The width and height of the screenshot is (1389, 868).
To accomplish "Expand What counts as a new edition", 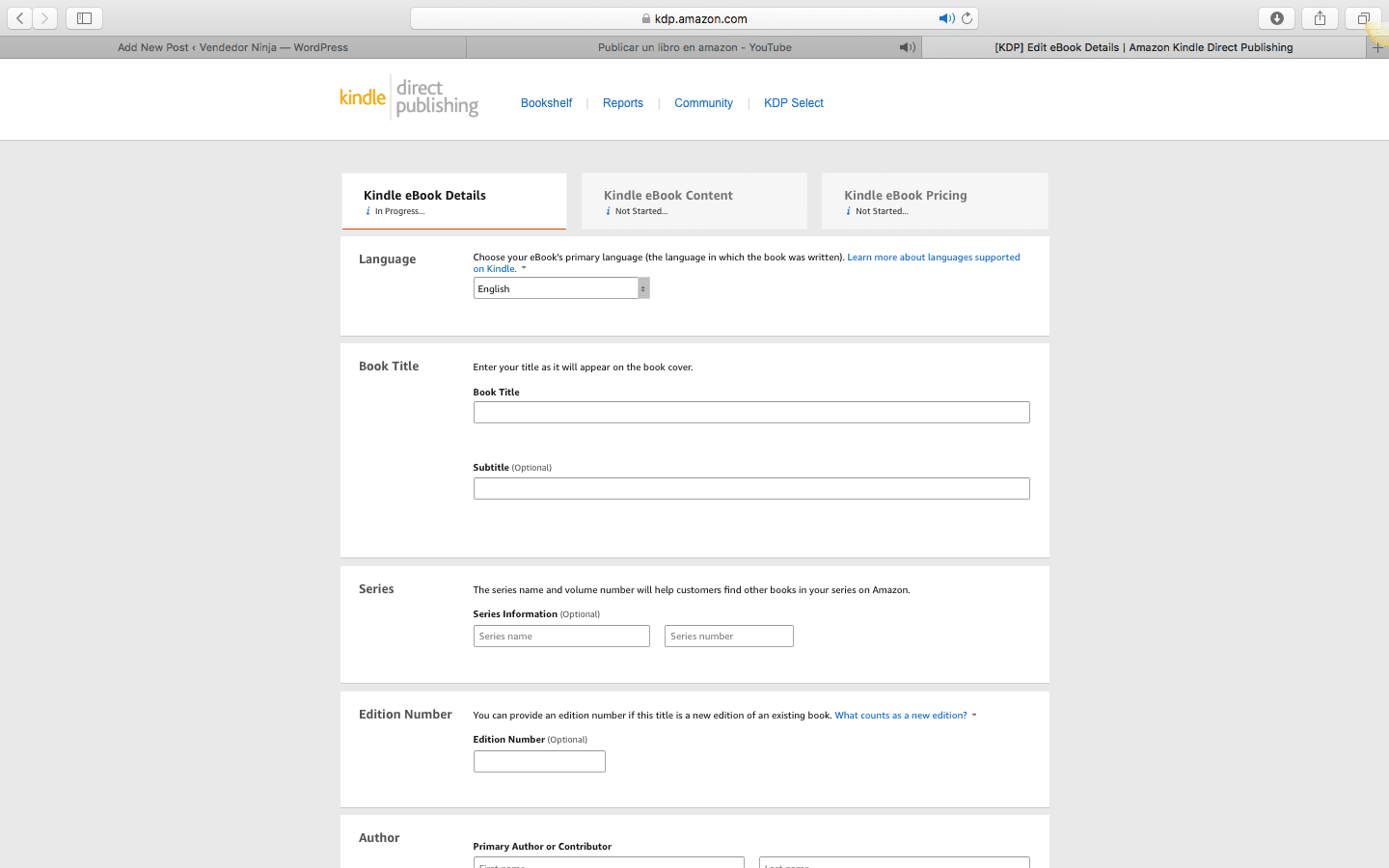I will 901,716.
